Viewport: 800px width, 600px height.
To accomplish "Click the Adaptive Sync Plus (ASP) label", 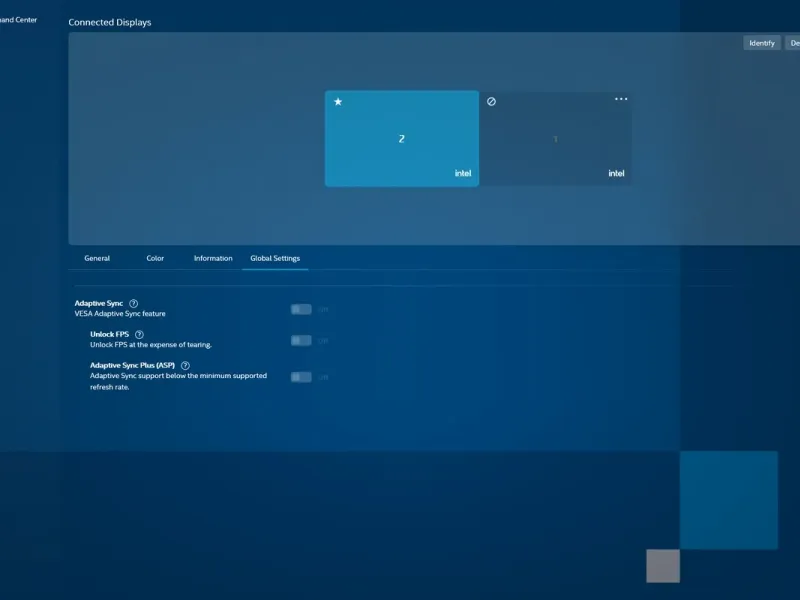I will click(x=132, y=365).
